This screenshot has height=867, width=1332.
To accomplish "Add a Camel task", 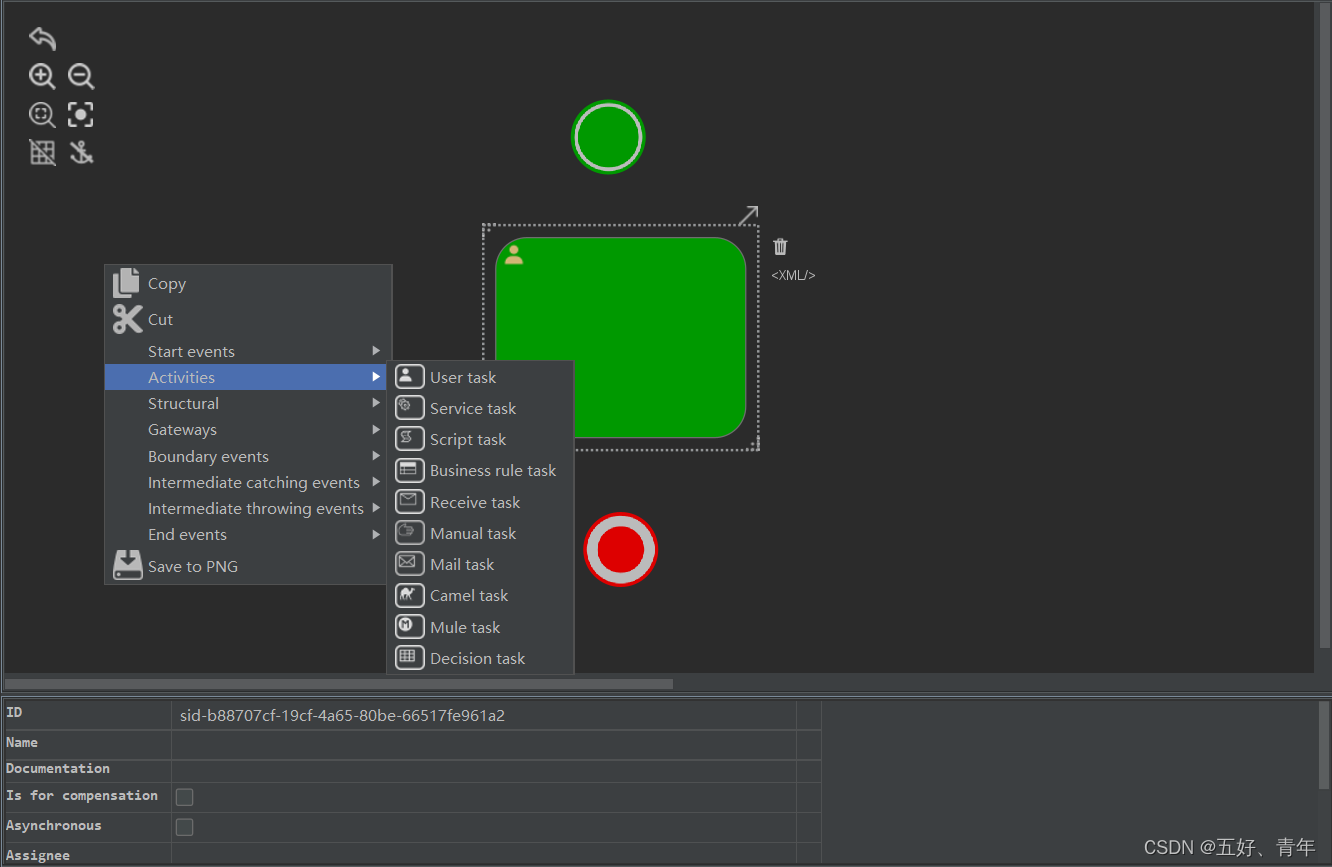I will 480,595.
